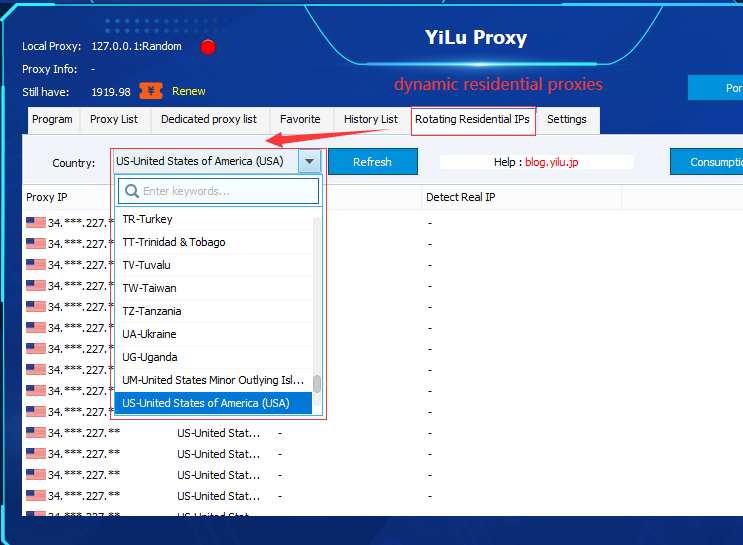The image size is (743, 545).
Task: Choose TR-Turkey from the country list
Action: (147, 219)
